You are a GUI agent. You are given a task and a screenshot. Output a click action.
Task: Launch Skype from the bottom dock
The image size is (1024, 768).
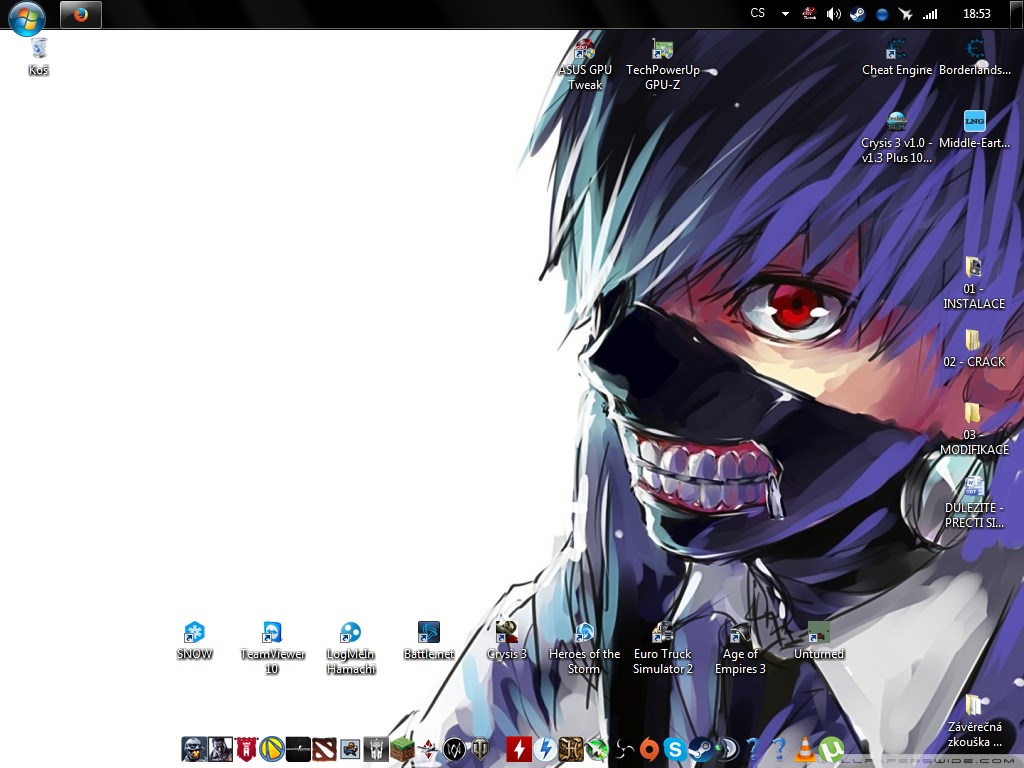[x=675, y=749]
